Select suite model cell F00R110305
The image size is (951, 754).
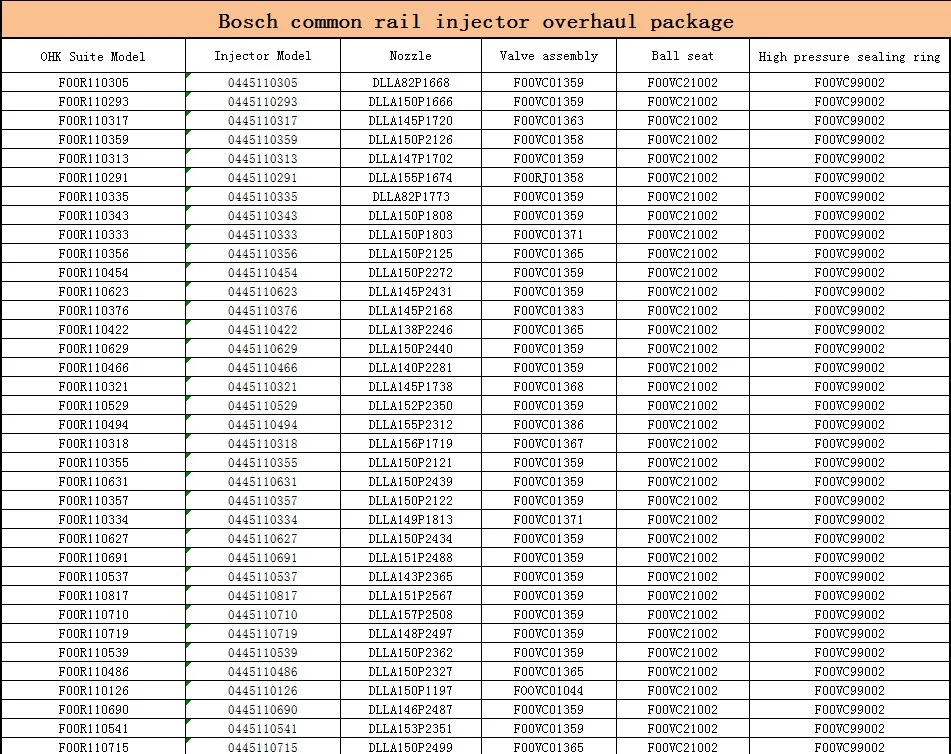click(93, 82)
